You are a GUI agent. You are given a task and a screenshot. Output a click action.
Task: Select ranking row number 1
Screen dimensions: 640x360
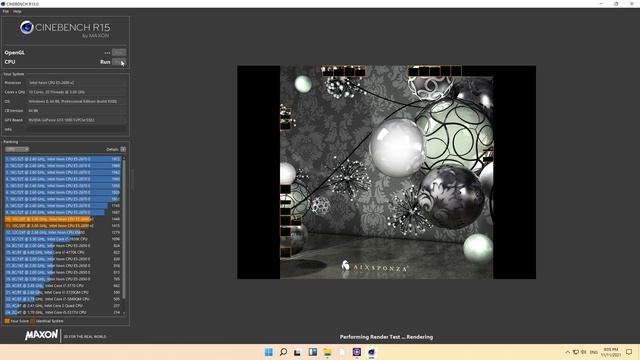click(63, 159)
